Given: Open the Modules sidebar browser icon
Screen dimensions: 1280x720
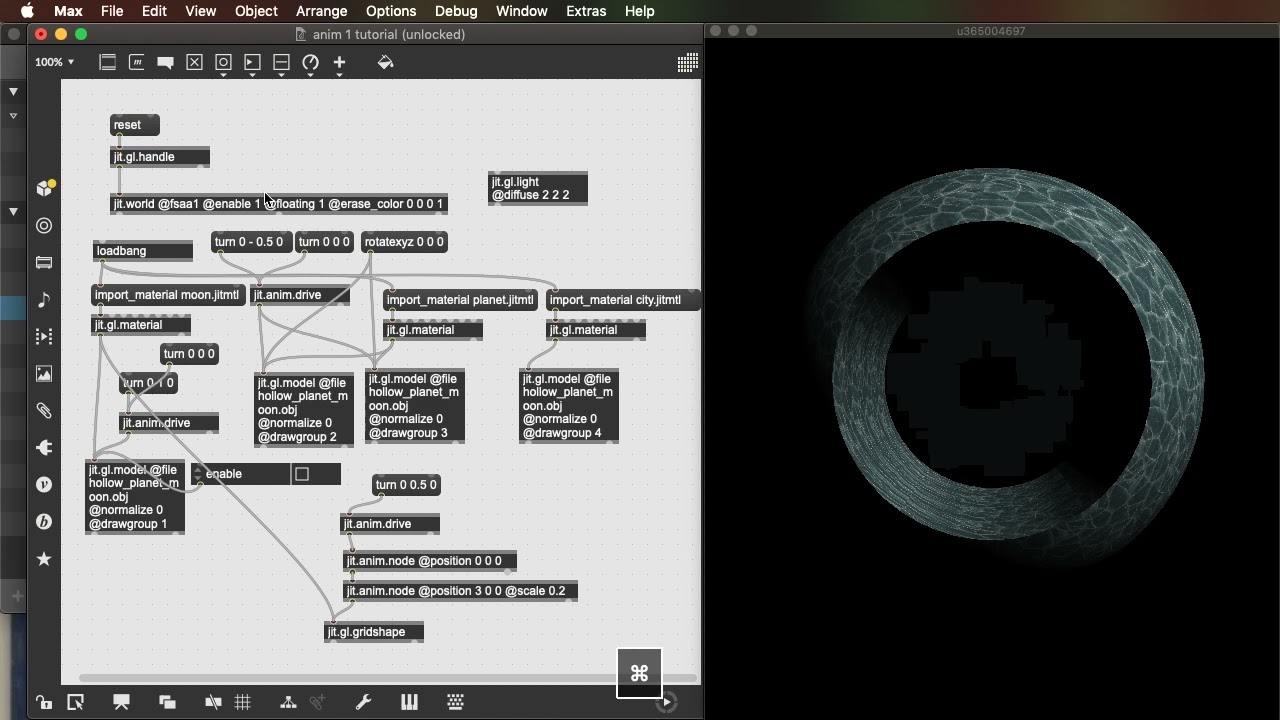Looking at the screenshot, I should 44,262.
